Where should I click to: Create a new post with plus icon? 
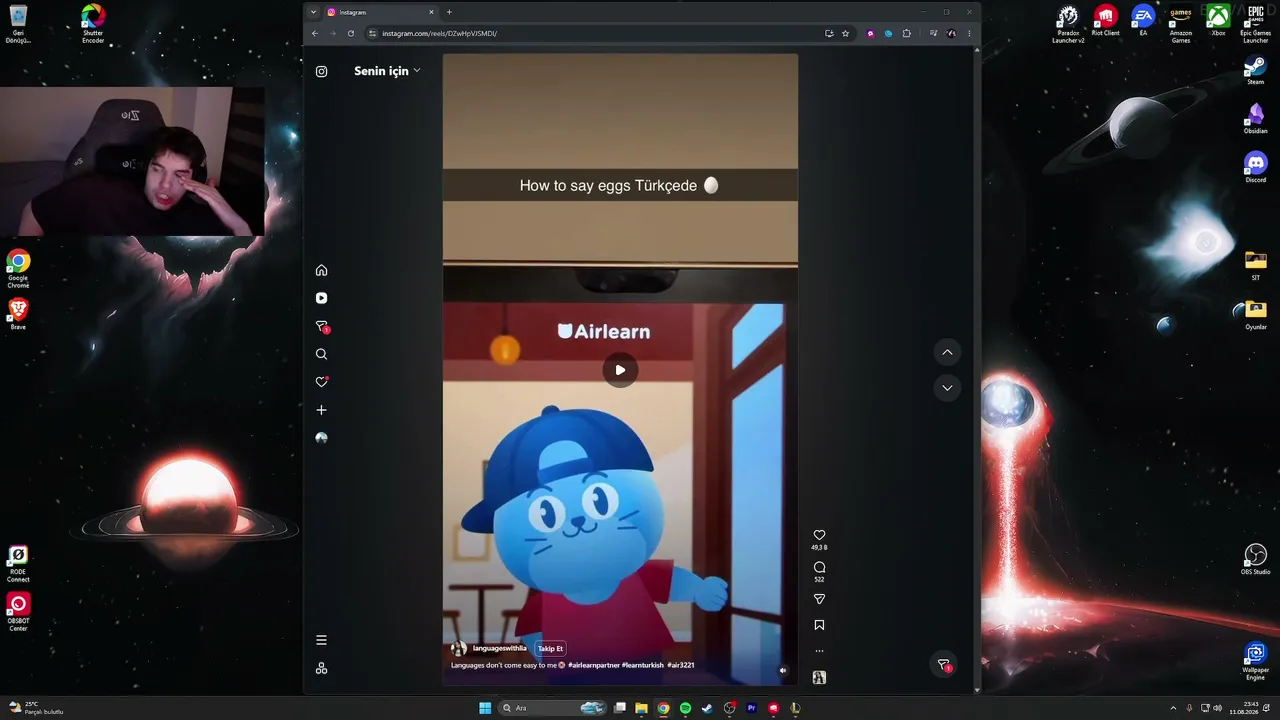[x=321, y=410]
